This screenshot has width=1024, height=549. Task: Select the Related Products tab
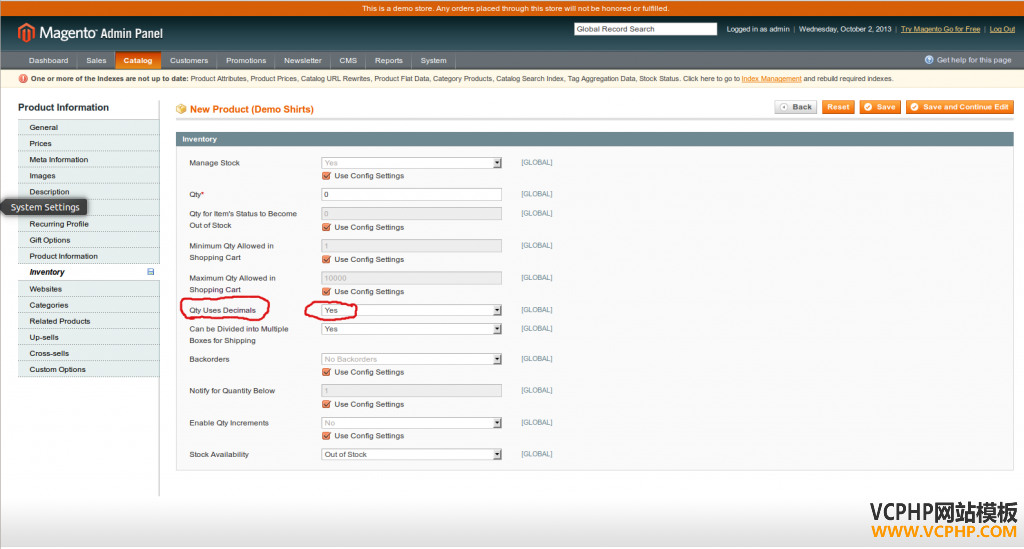point(88,321)
